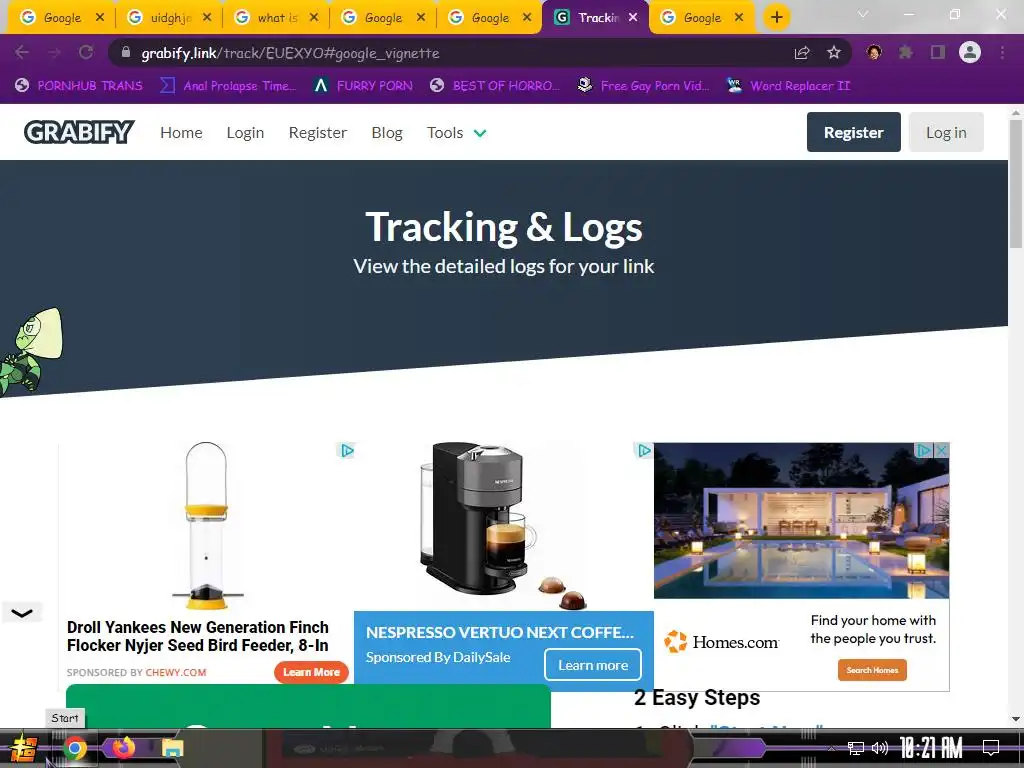
Task: Click the volume speaker tray icon
Action: (880, 748)
